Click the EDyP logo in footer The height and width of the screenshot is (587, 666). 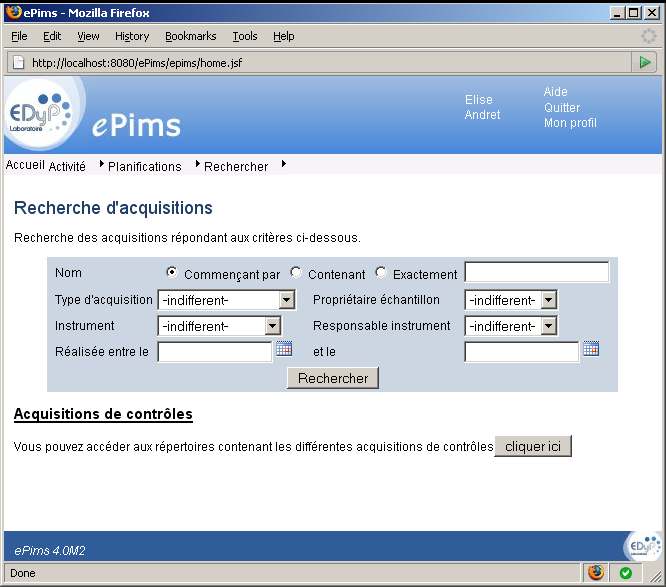tap(641, 546)
